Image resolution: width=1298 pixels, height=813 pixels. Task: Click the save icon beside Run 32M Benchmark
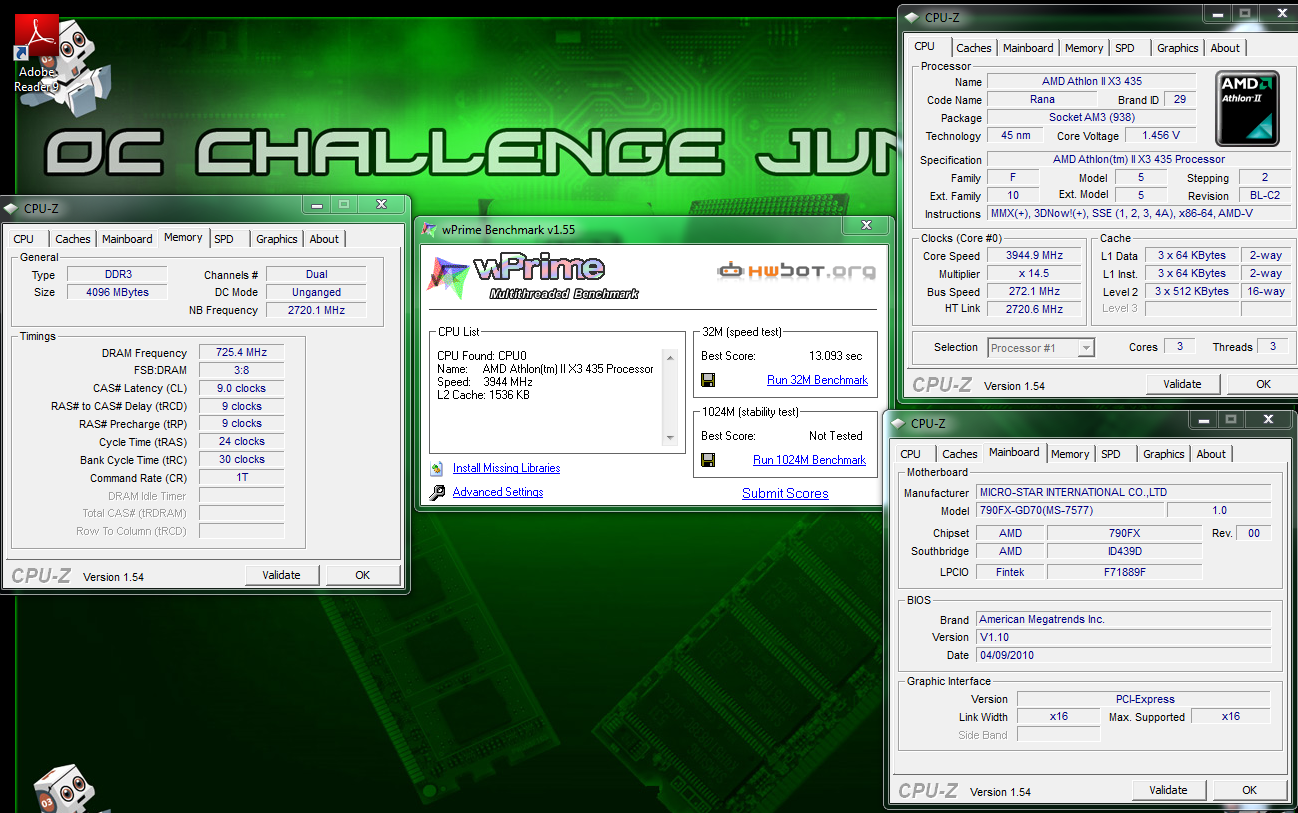click(708, 380)
